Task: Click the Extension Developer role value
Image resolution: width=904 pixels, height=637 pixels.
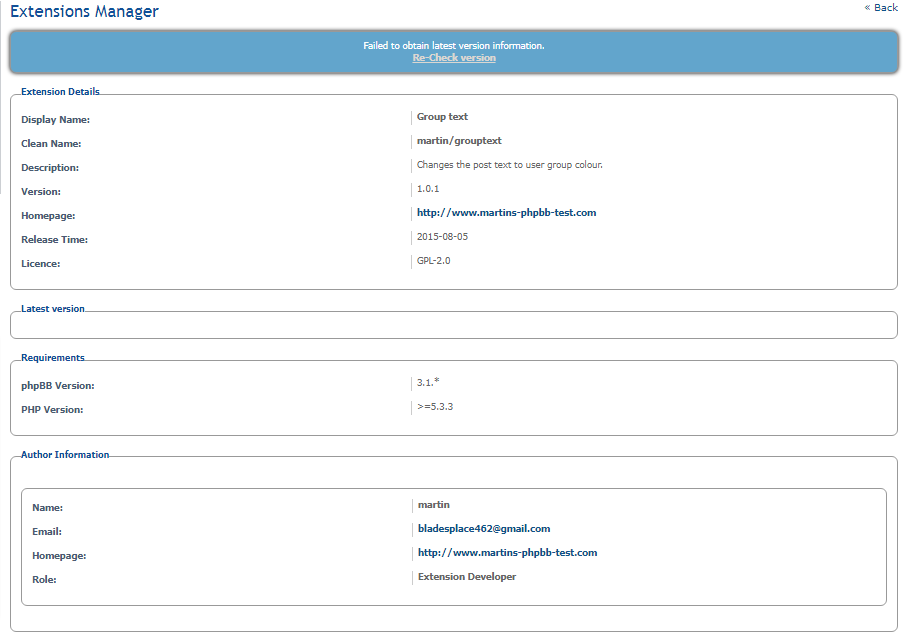Action: pyautogui.click(x=467, y=577)
